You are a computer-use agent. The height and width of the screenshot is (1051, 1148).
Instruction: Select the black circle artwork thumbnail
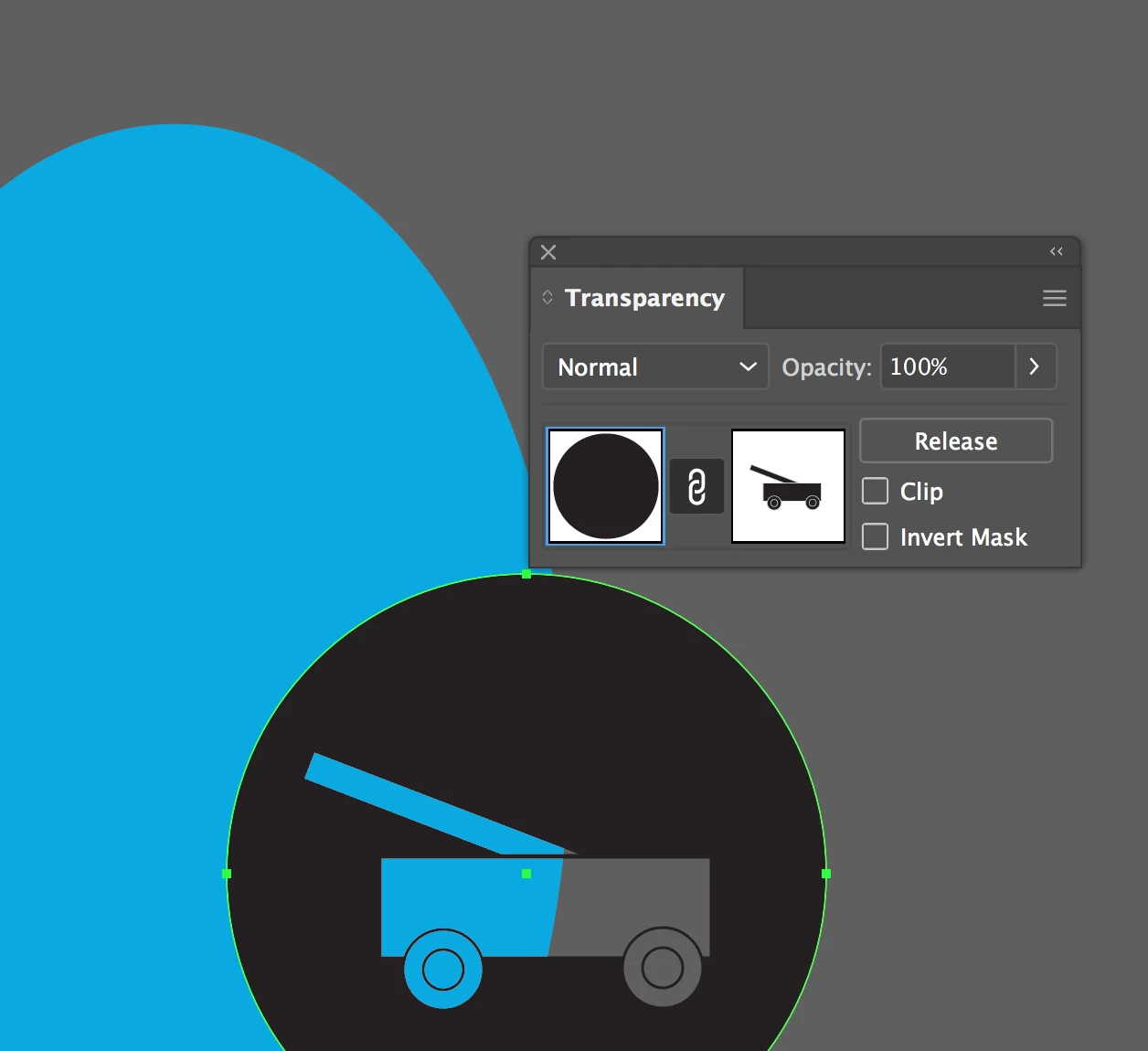click(605, 486)
